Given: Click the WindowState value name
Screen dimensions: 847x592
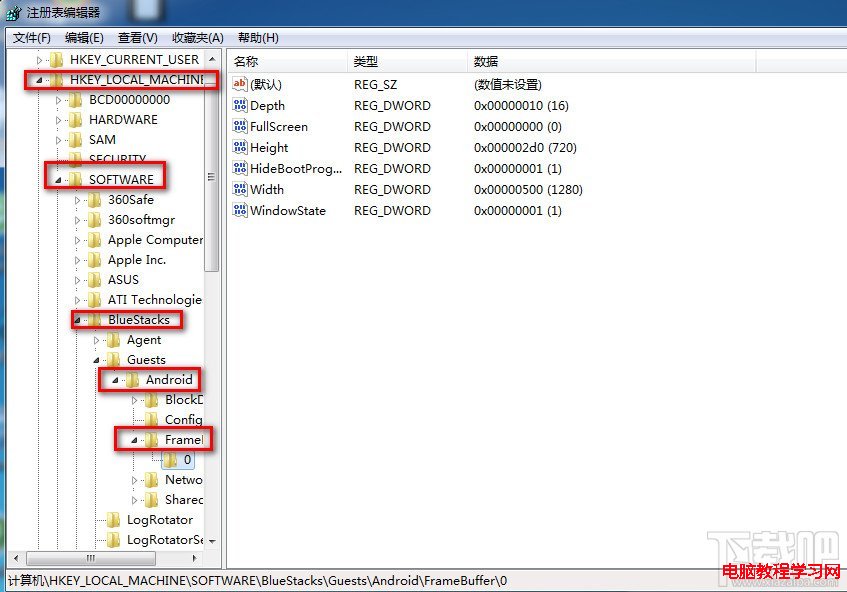Looking at the screenshot, I should pyautogui.click(x=288, y=211).
